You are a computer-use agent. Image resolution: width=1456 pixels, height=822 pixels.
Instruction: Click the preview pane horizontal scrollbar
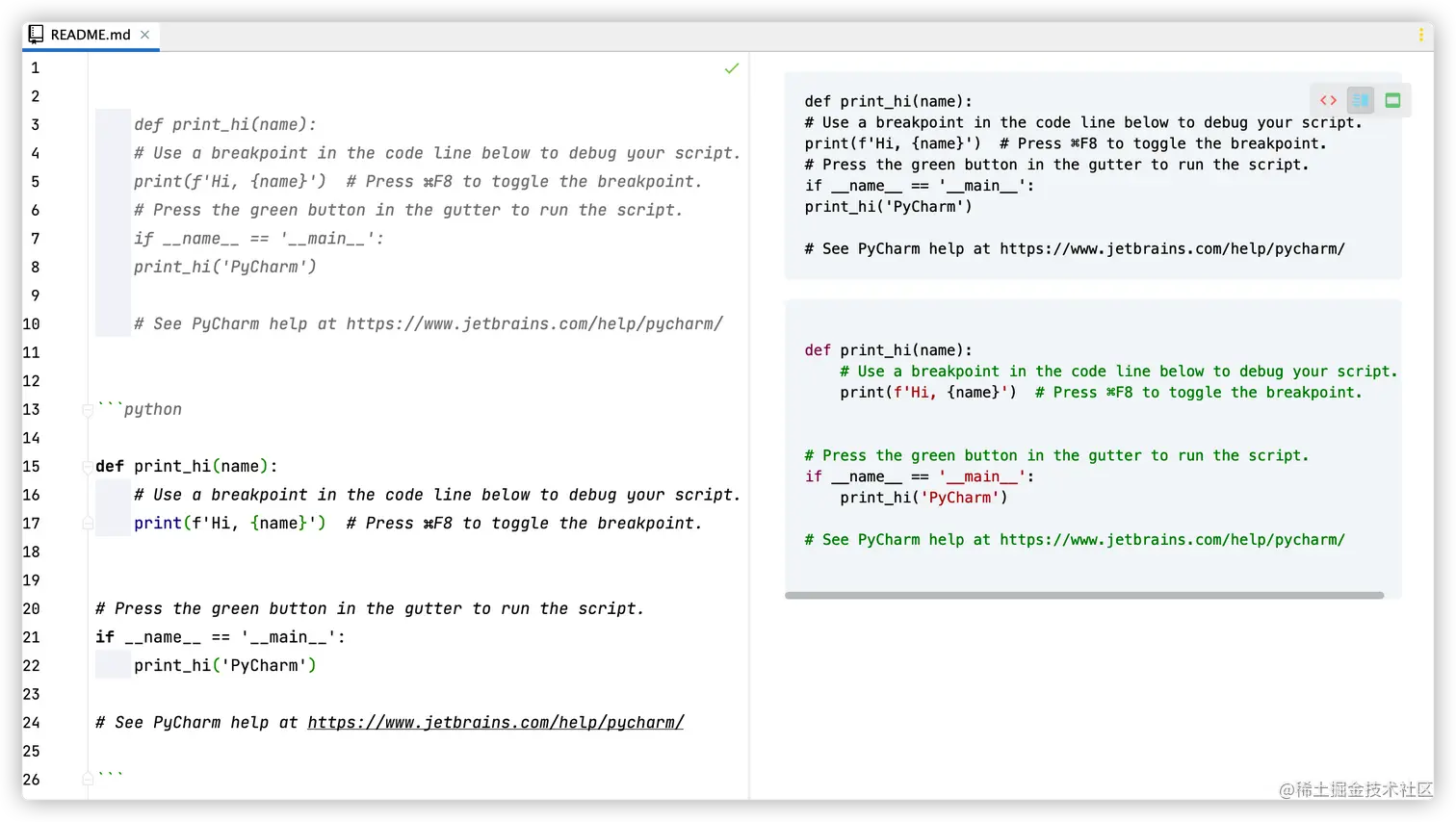(1084, 596)
